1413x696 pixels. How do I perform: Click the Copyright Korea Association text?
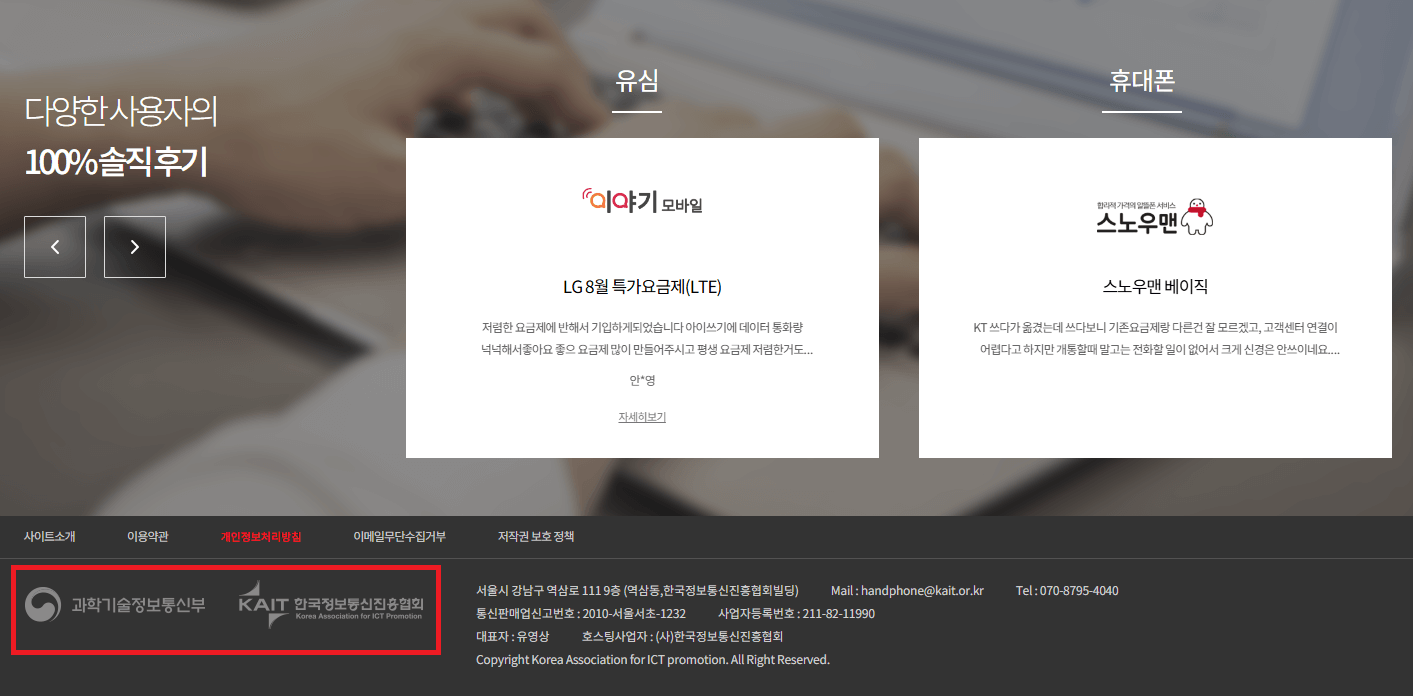tap(653, 660)
